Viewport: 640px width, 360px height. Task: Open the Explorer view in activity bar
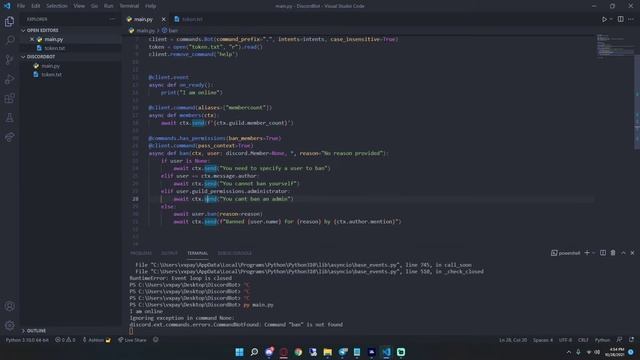pyautogui.click(x=9, y=21)
